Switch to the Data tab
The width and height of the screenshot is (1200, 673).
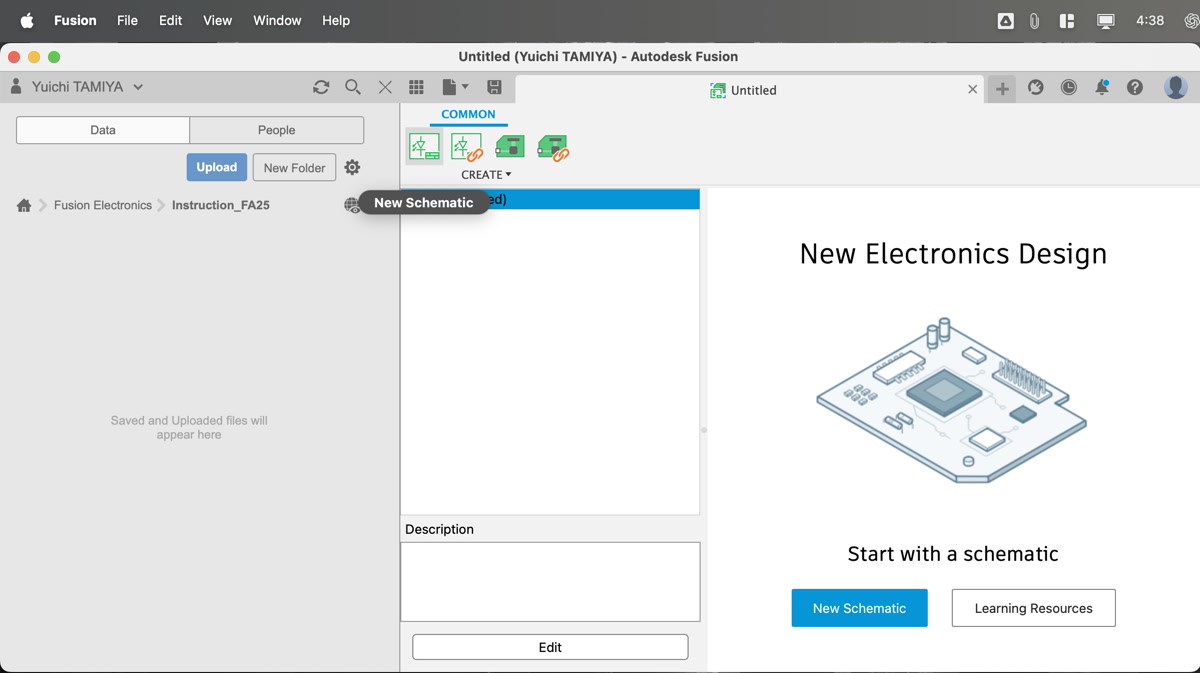[103, 130]
